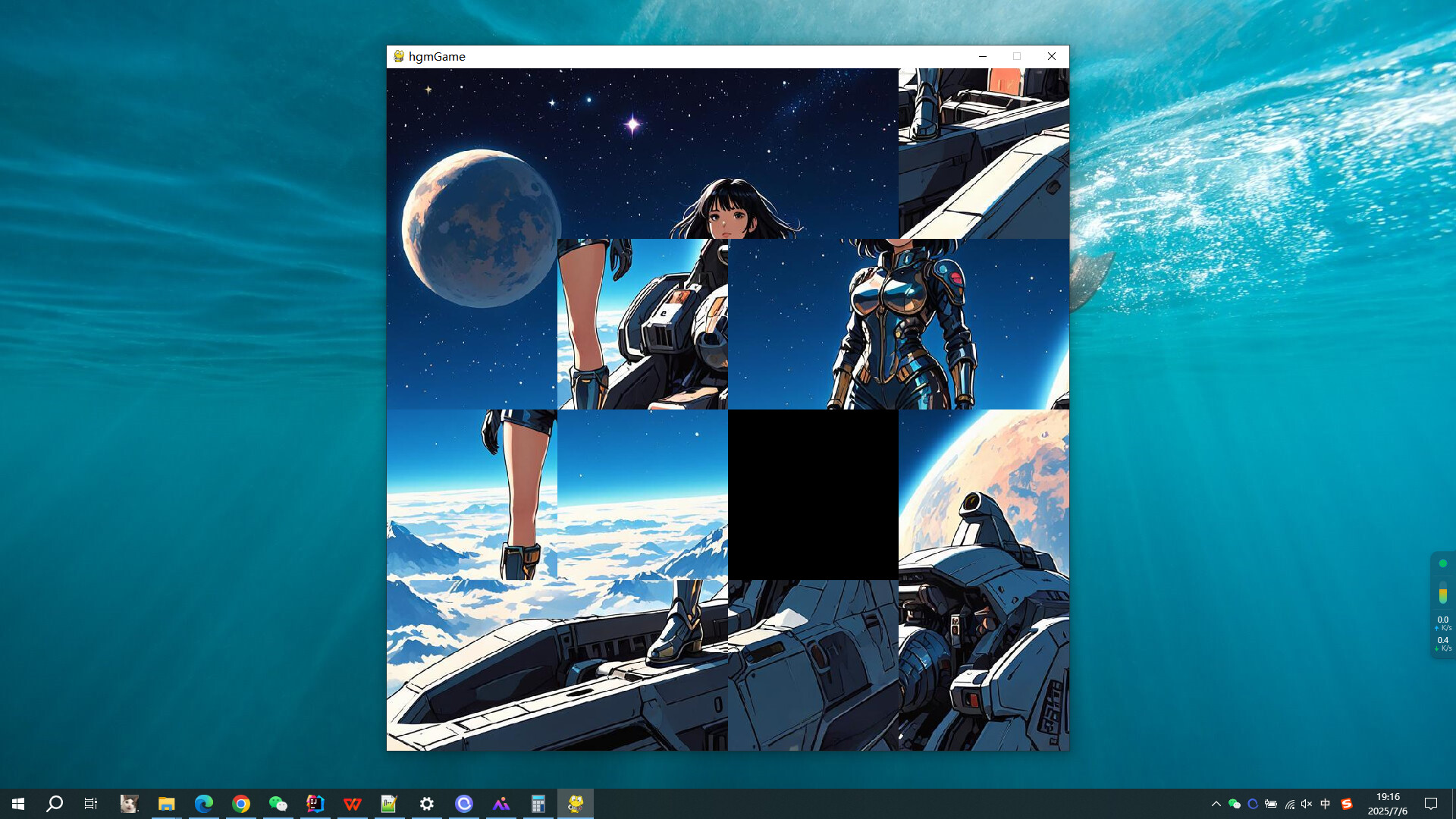Open WeChat in the taskbar
The image size is (1456, 819).
coord(278,804)
